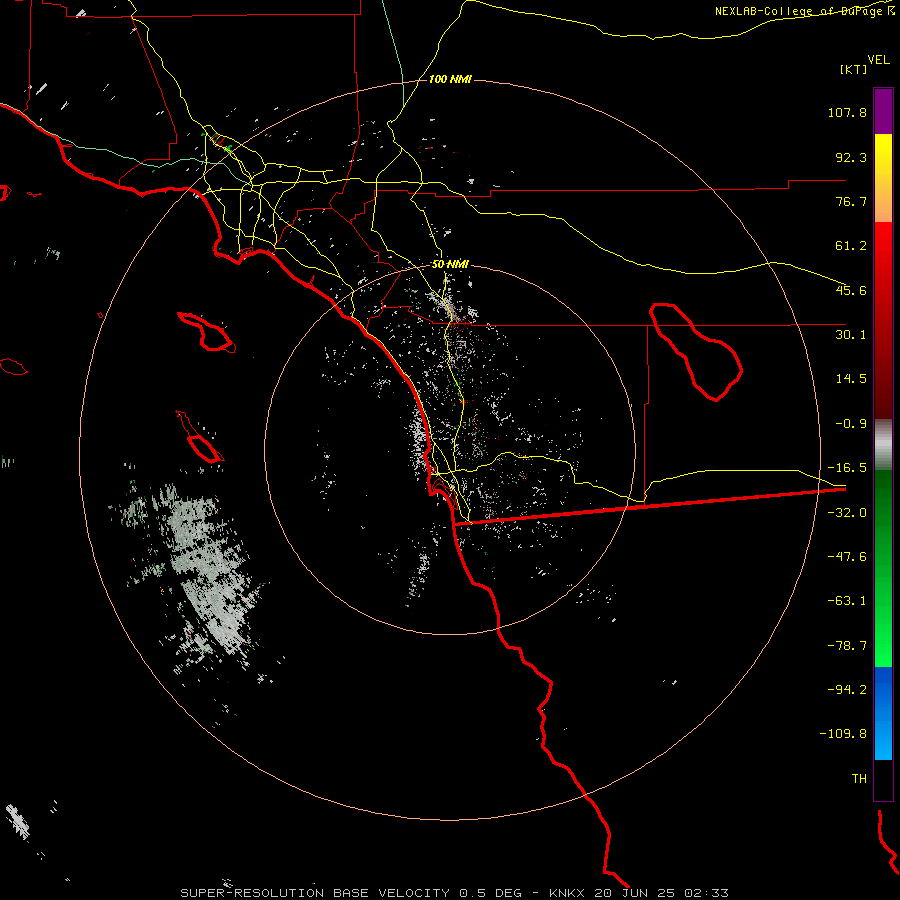Viewport: 900px width, 900px height.
Task: Click the [KT] units label
Action: 854,69
